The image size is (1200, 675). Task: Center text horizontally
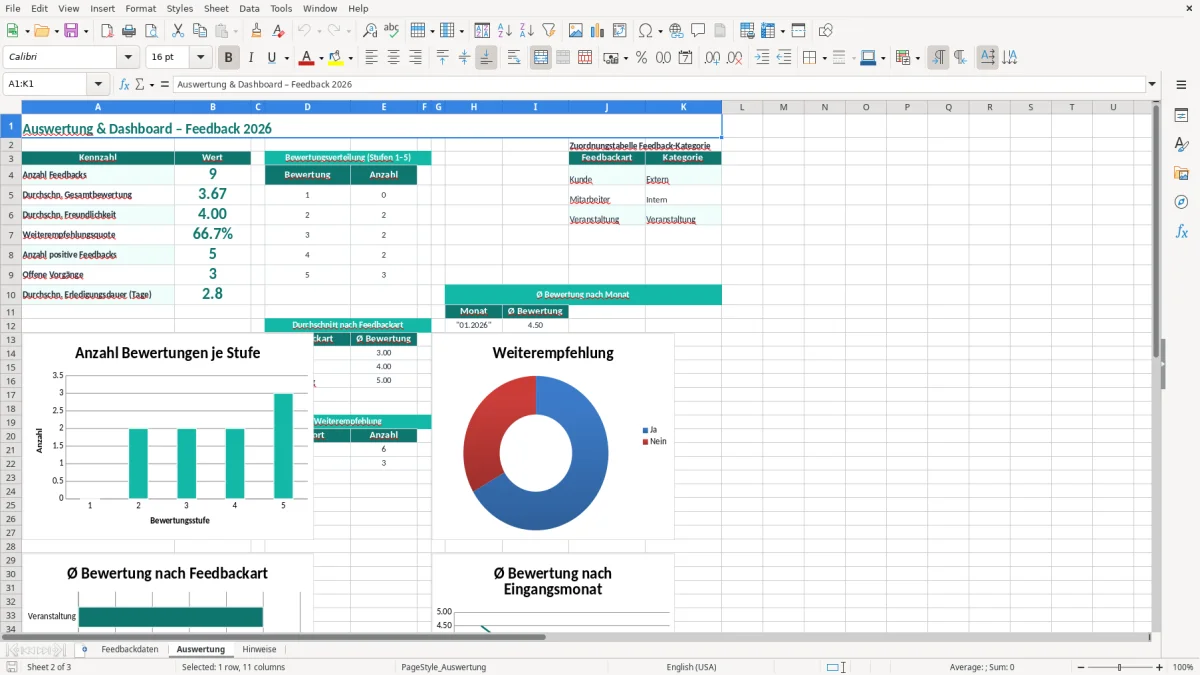click(x=393, y=58)
